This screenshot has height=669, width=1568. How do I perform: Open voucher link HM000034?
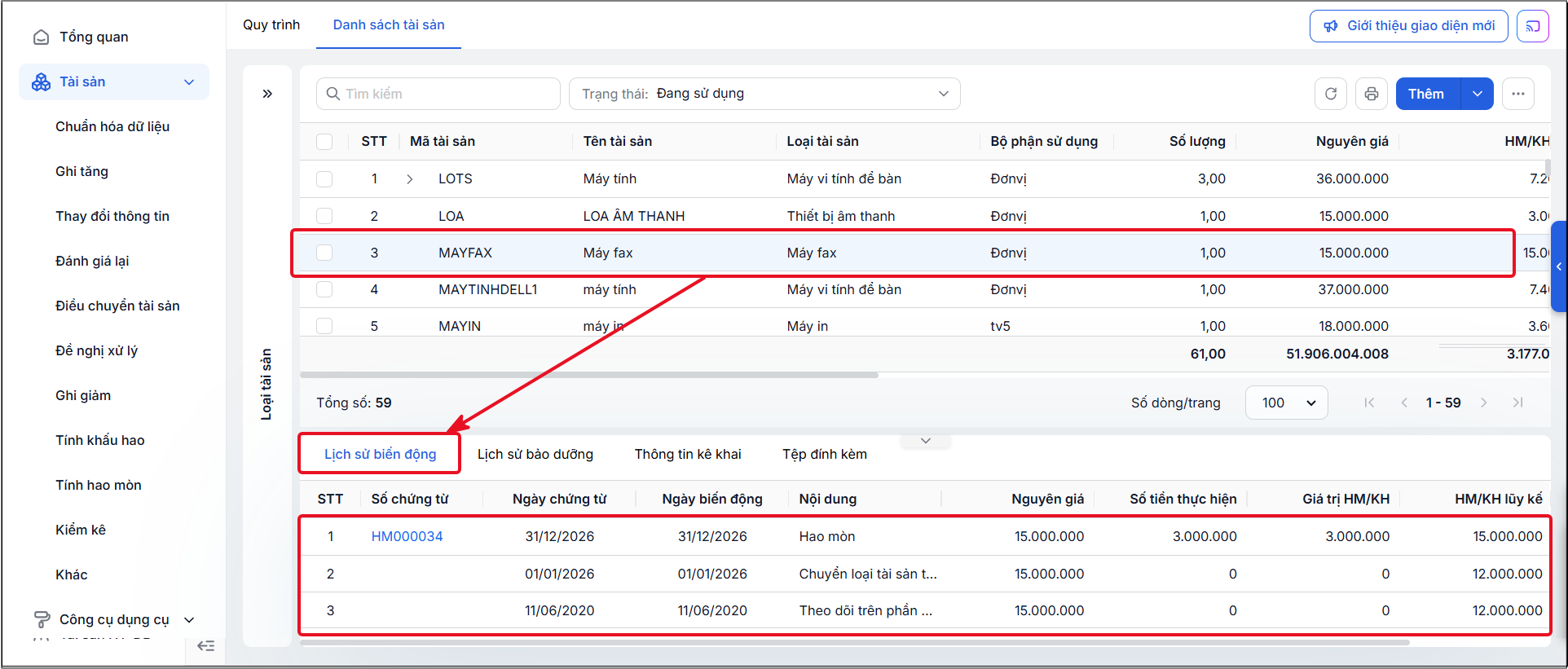tap(407, 536)
